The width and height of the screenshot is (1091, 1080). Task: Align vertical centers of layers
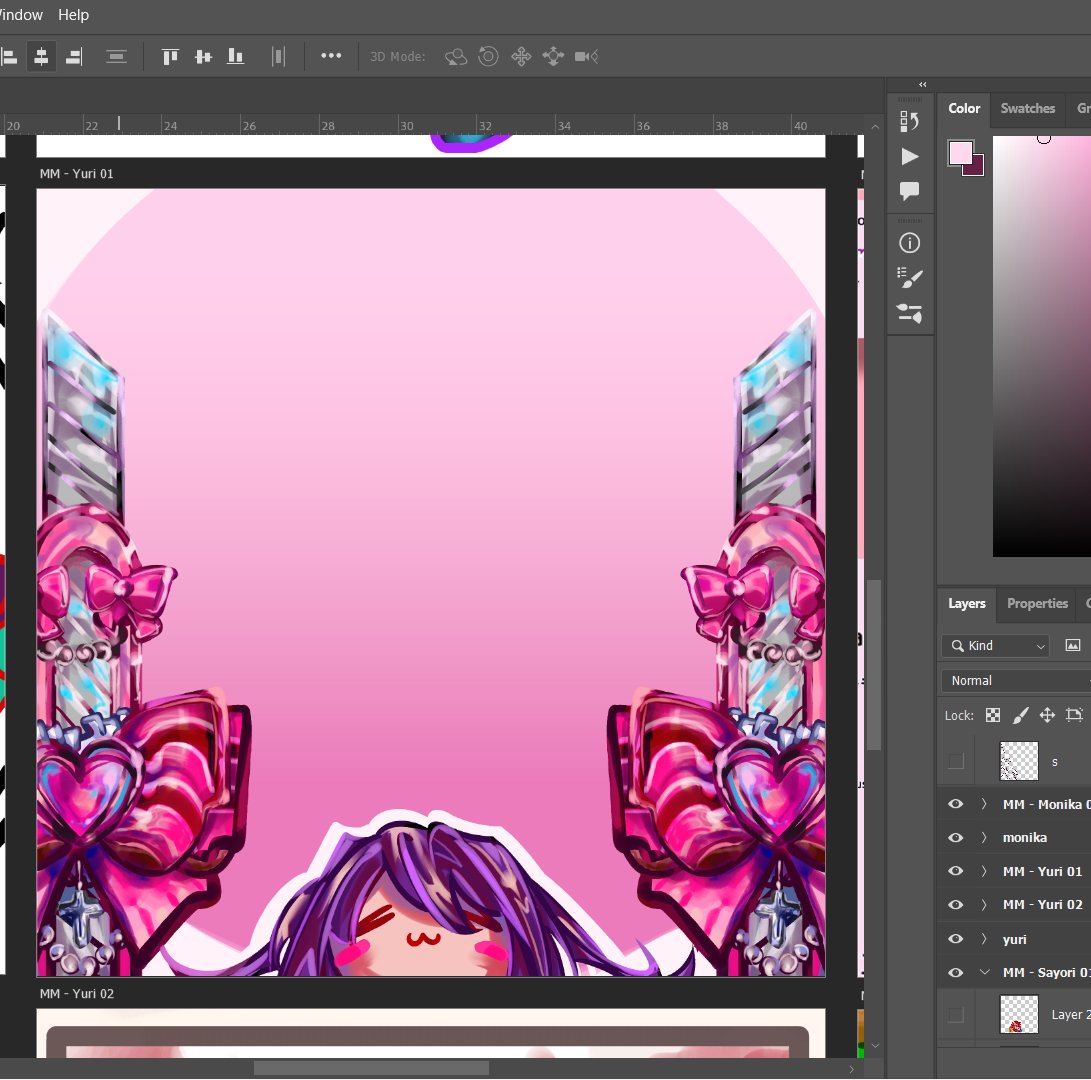[x=202, y=56]
